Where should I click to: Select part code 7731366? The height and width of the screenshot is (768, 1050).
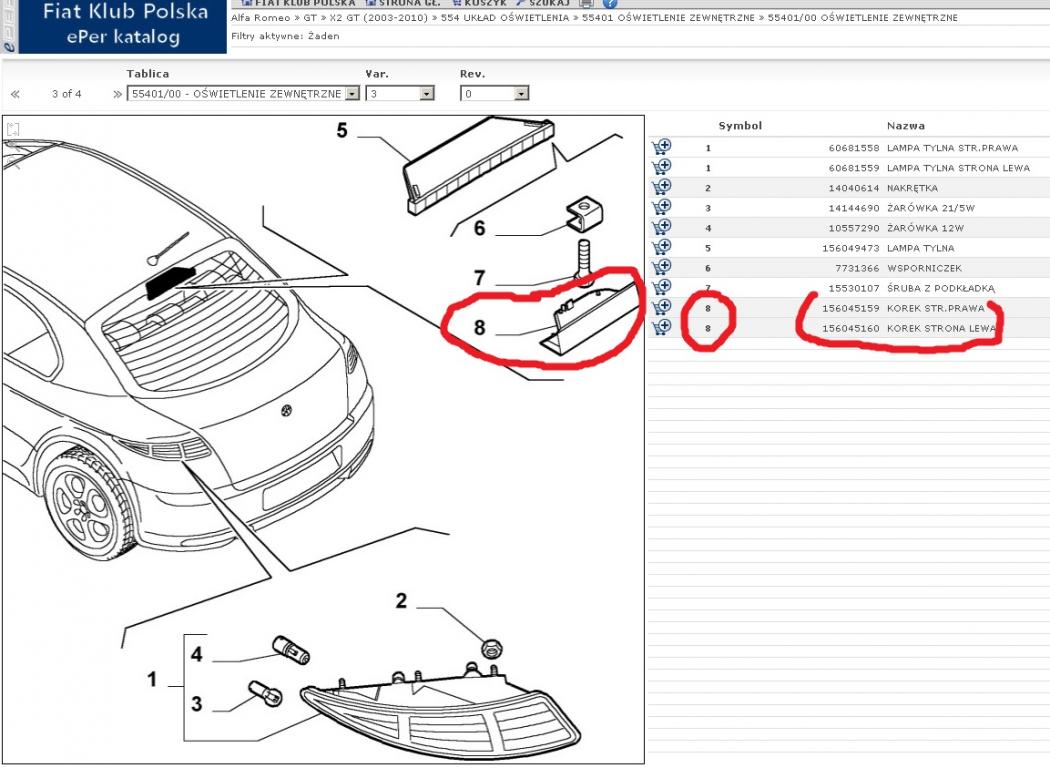[857, 268]
